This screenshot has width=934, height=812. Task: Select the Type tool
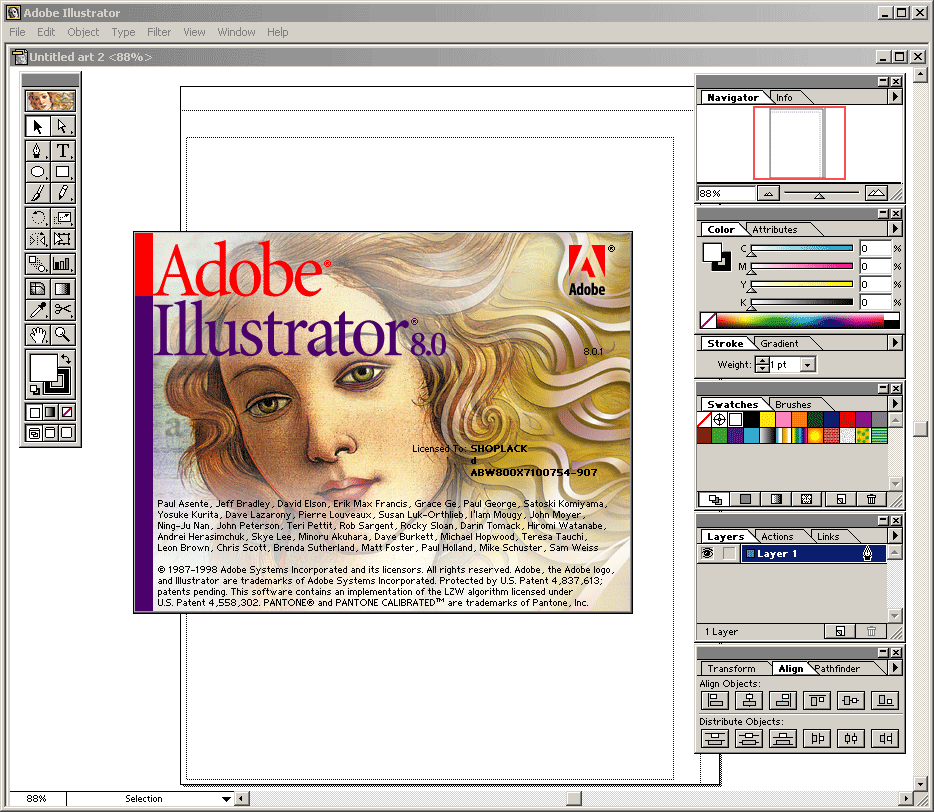click(63, 151)
